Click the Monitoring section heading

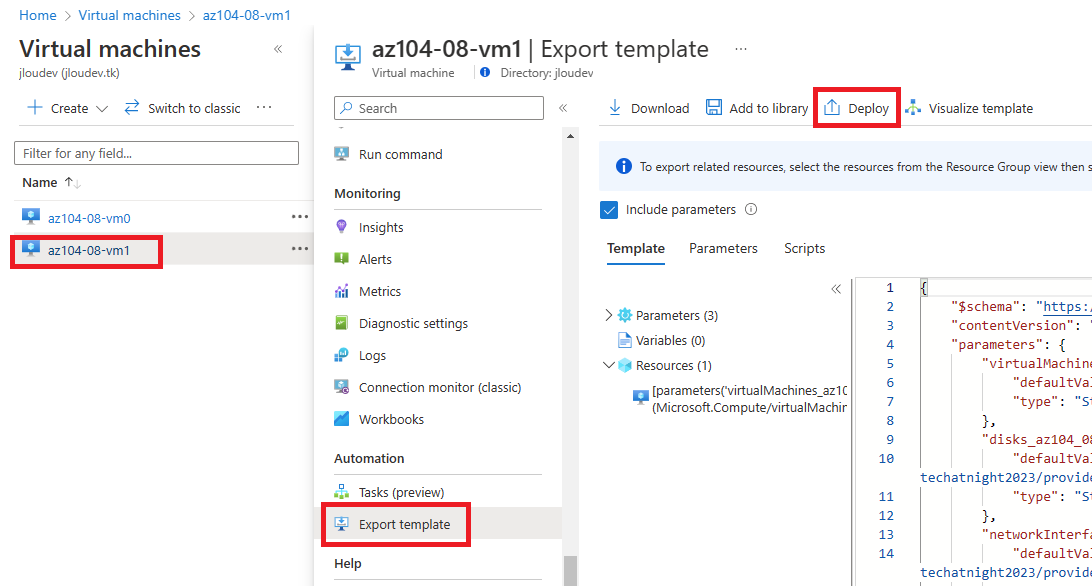coord(367,193)
